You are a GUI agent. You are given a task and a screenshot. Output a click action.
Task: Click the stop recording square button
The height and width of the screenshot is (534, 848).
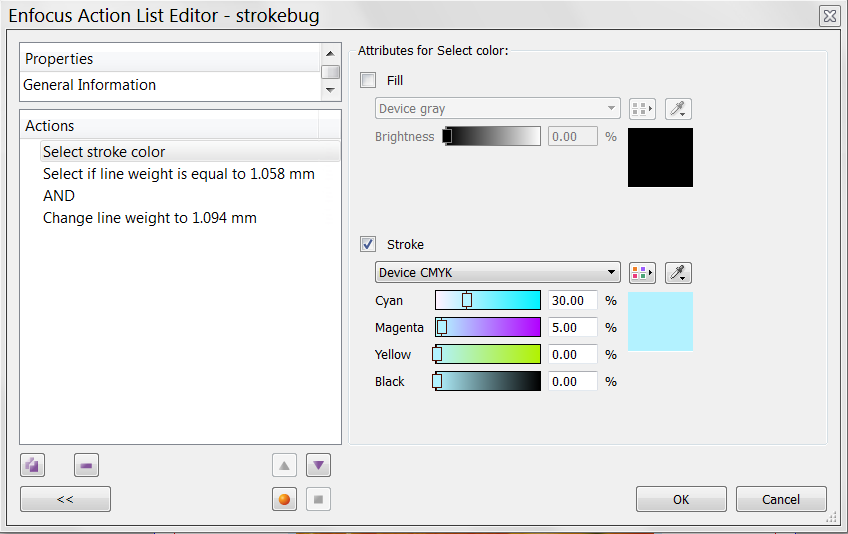[319, 499]
